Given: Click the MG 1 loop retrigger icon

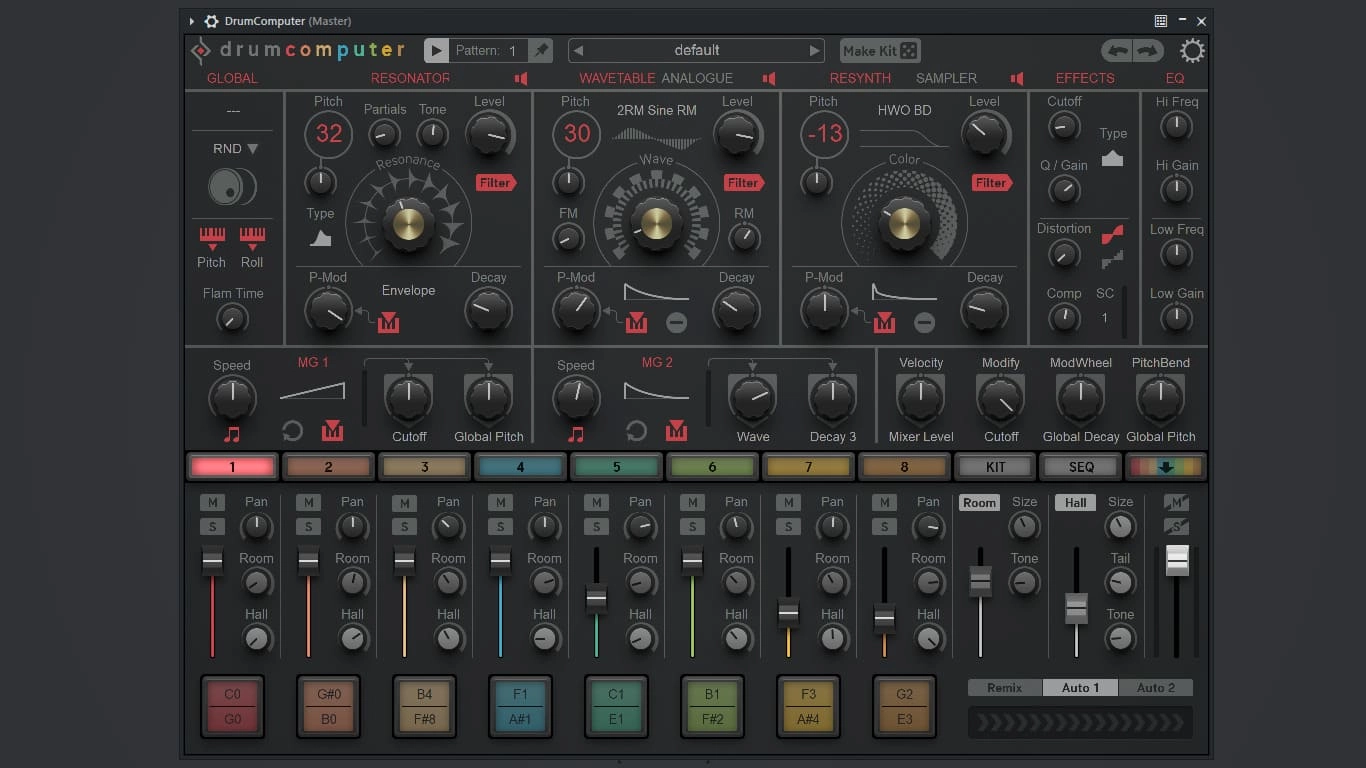Looking at the screenshot, I should coord(292,431).
